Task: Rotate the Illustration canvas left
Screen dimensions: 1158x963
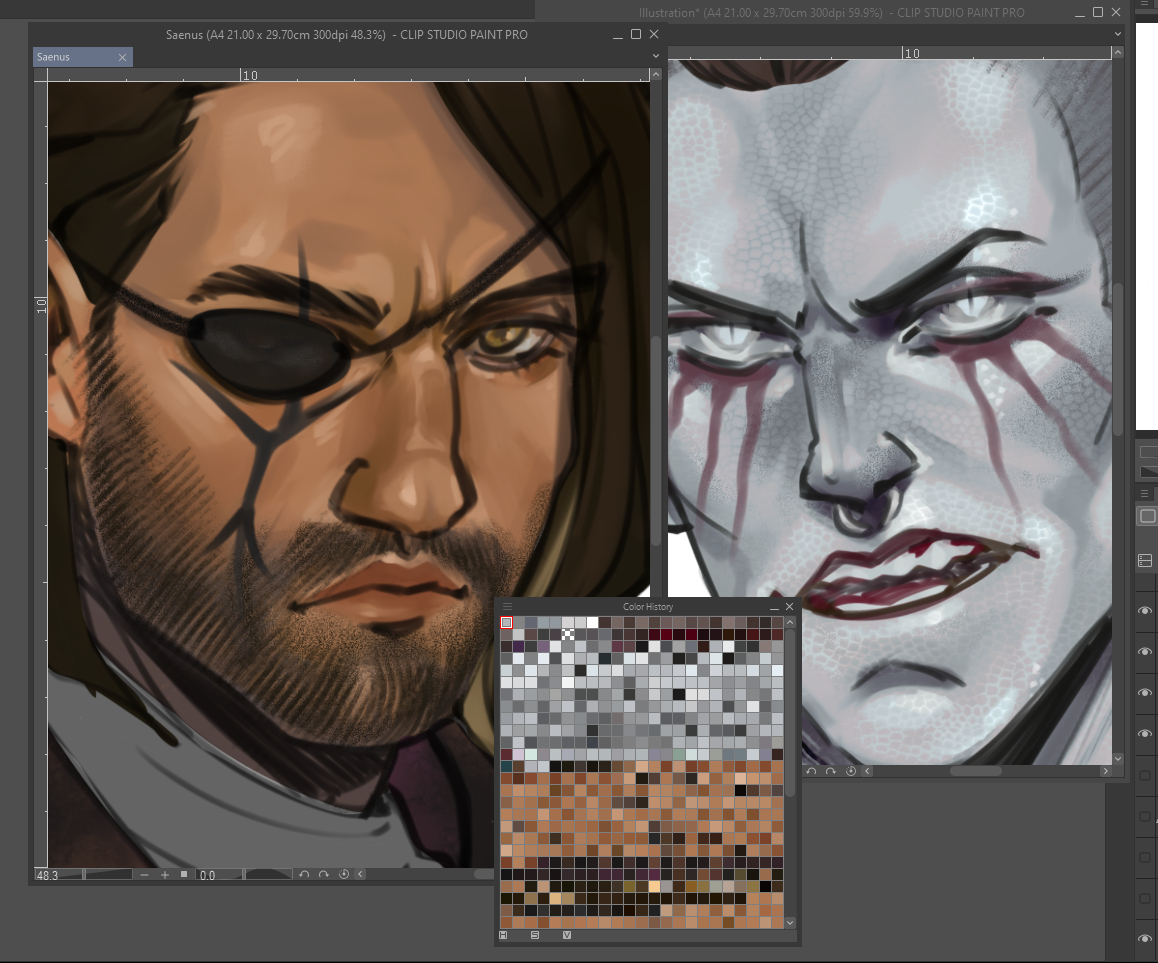Action: 811,771
